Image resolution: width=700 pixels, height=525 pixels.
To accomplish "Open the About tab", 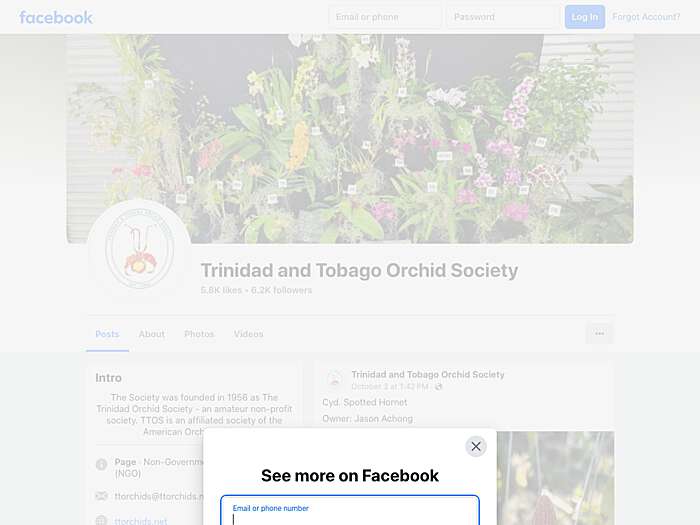I will pyautogui.click(x=152, y=334).
